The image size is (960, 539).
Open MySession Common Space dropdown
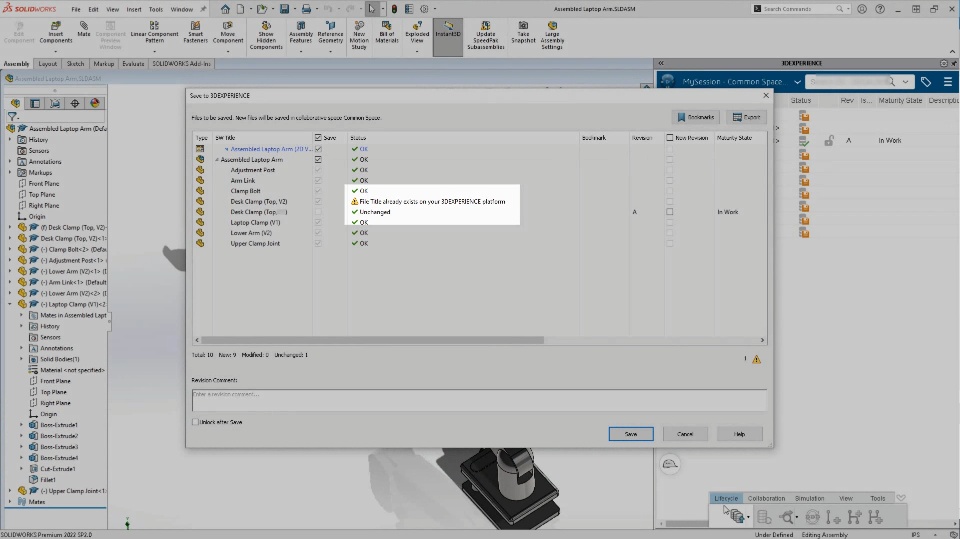[x=797, y=81]
